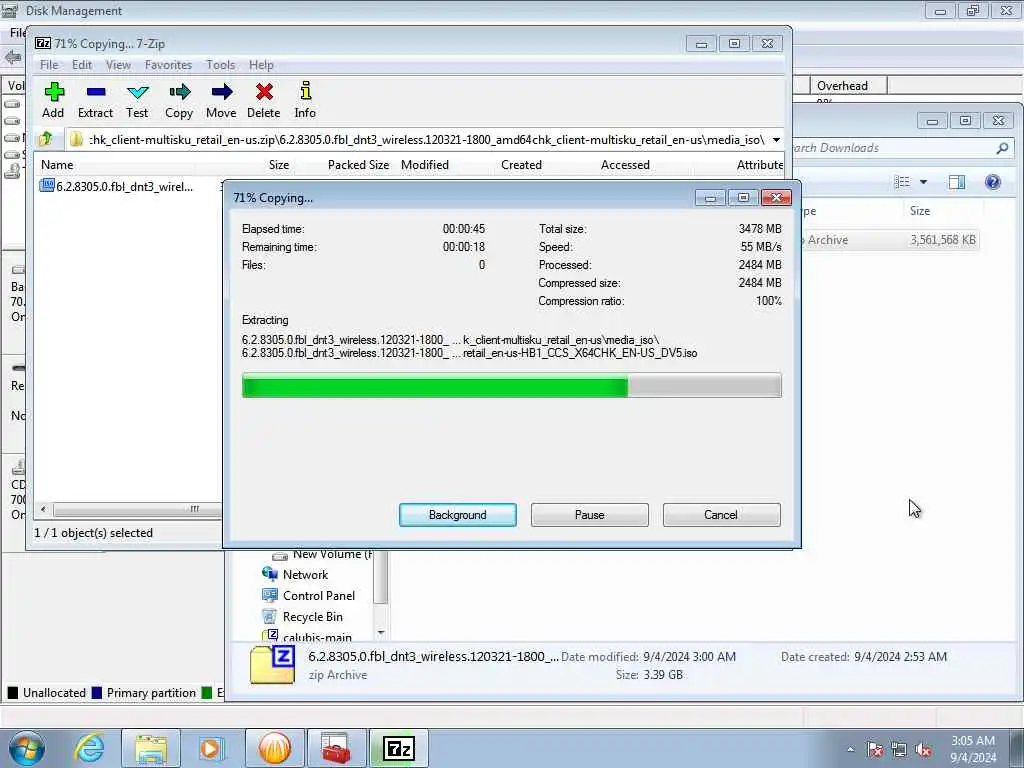Open Windows Media Player from taskbar
Viewport: 1024px width, 768px height.
211,748
